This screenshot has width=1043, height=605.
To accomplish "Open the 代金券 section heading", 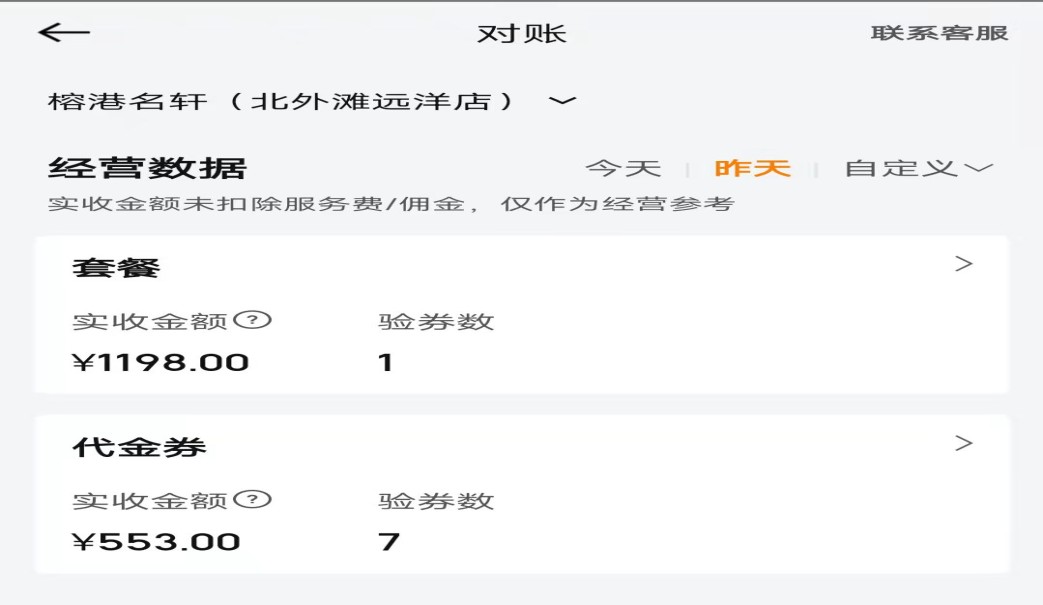I will 139,447.
